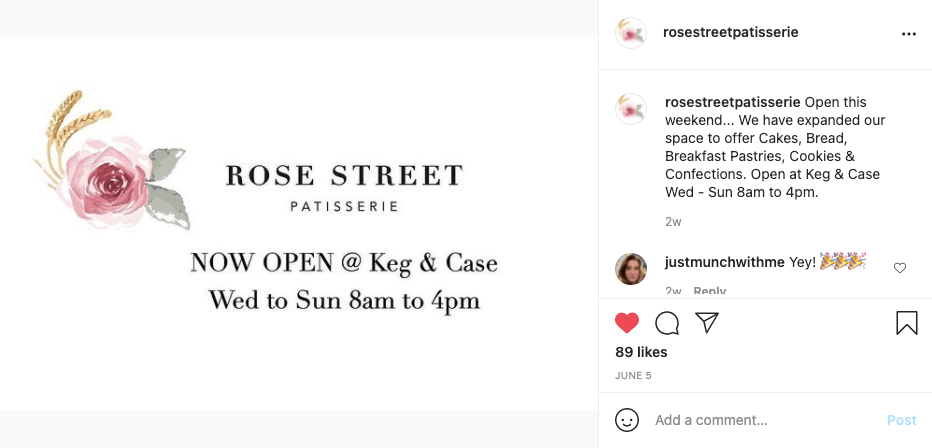
Task: Open justmunchwithme's profile picture
Action: pyautogui.click(x=630, y=269)
